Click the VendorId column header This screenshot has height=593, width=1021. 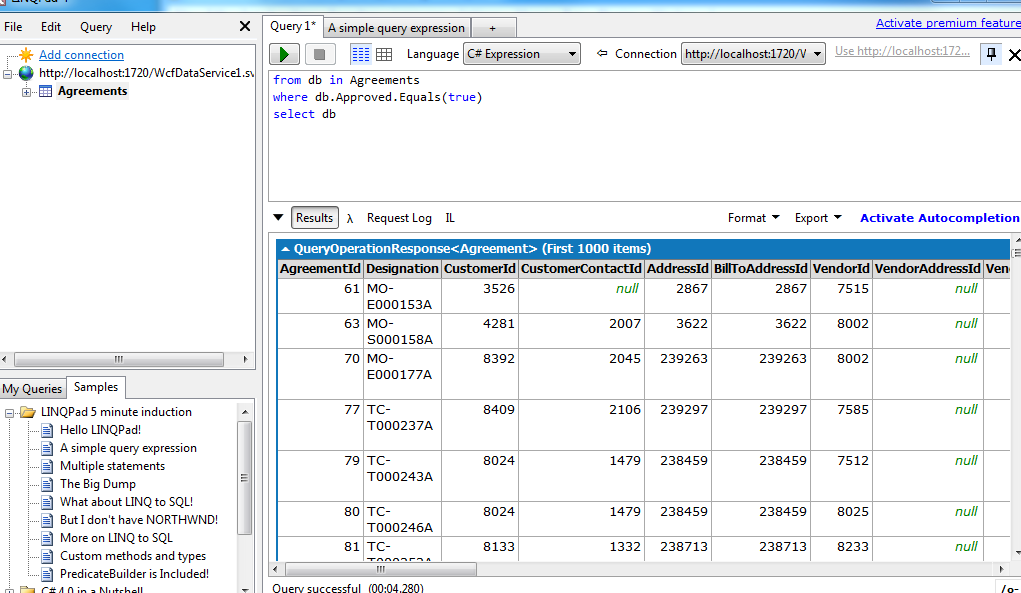point(841,269)
